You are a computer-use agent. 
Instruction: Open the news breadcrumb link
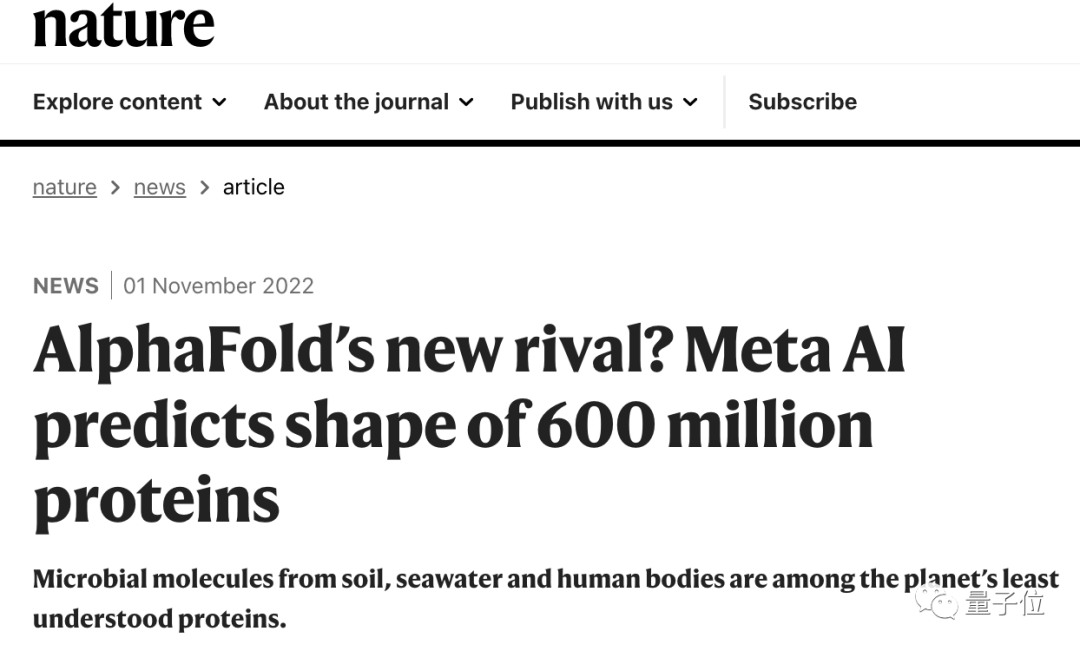[160, 187]
